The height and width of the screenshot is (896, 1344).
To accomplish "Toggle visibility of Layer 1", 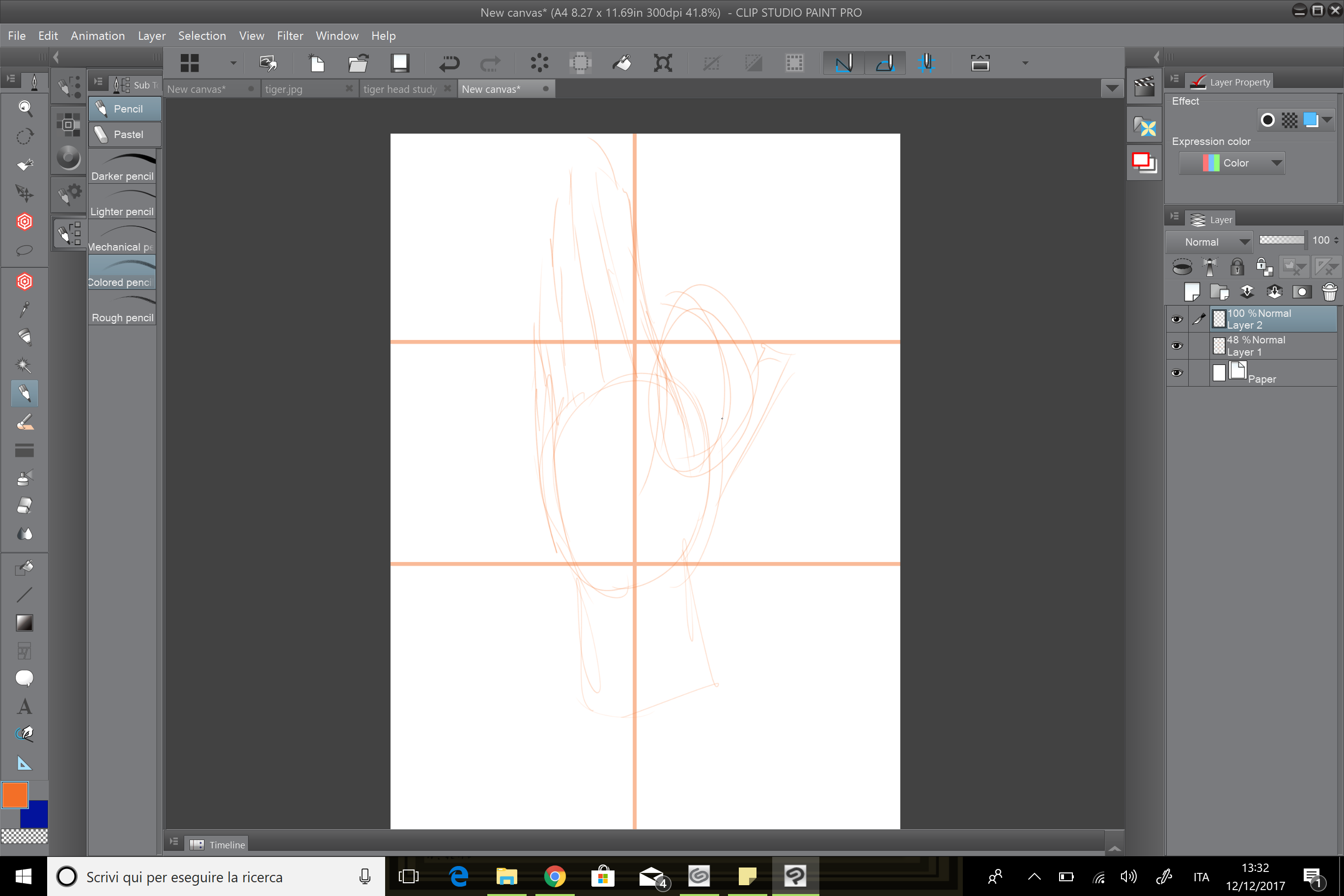I will click(x=1177, y=346).
